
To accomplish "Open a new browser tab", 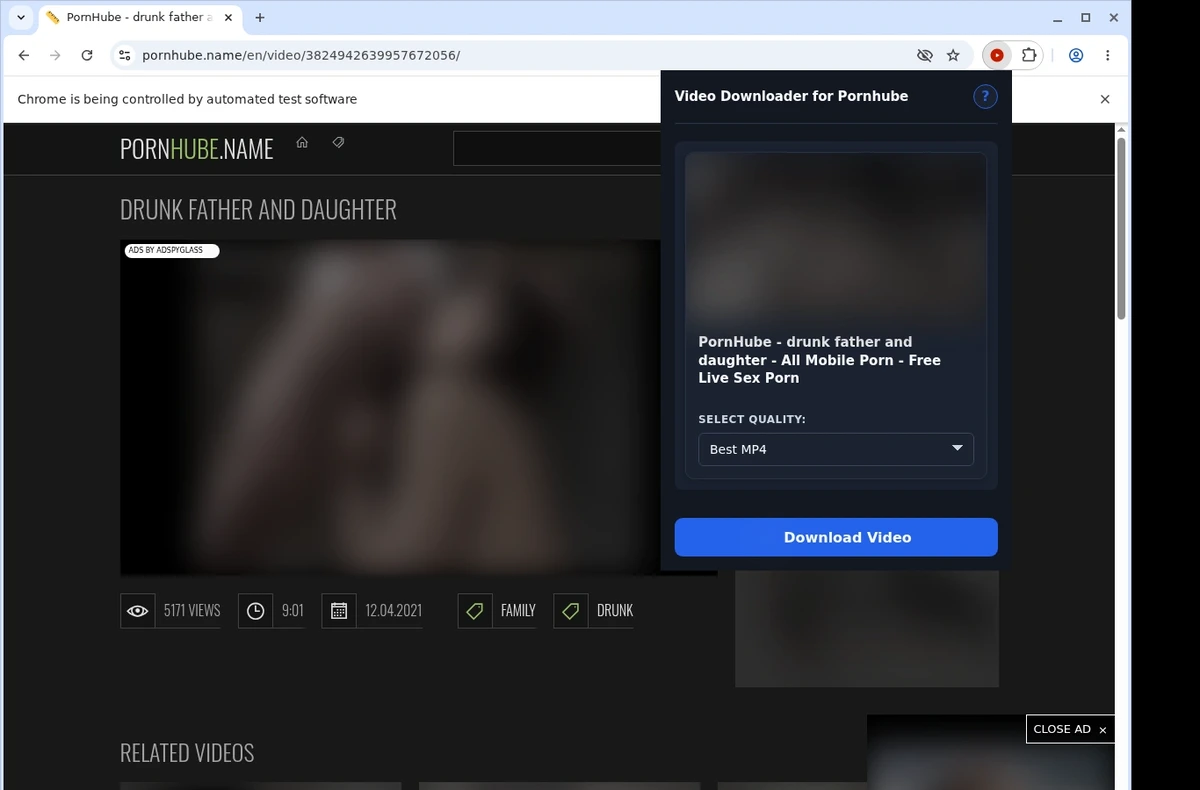I will coord(260,18).
